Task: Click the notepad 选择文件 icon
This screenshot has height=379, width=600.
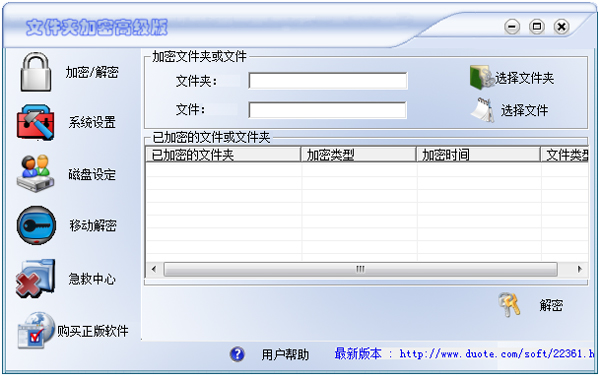Action: [x=483, y=110]
